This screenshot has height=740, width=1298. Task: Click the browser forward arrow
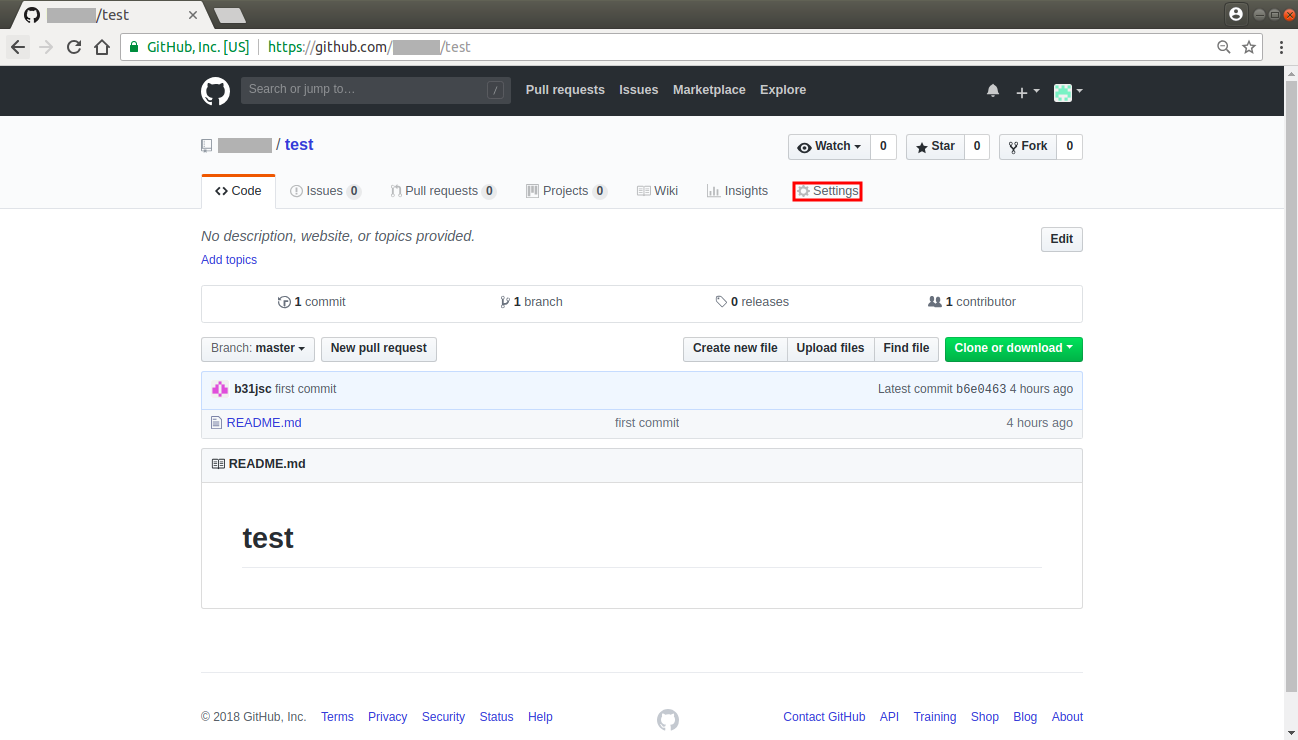pos(46,47)
